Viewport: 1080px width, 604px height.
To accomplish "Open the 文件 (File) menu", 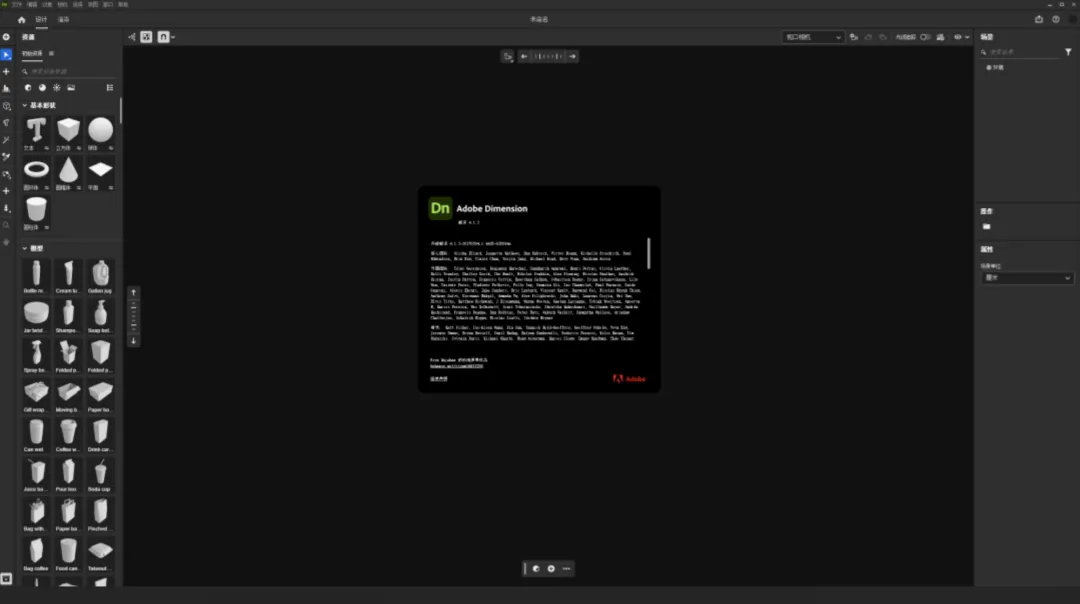I will (x=17, y=4).
